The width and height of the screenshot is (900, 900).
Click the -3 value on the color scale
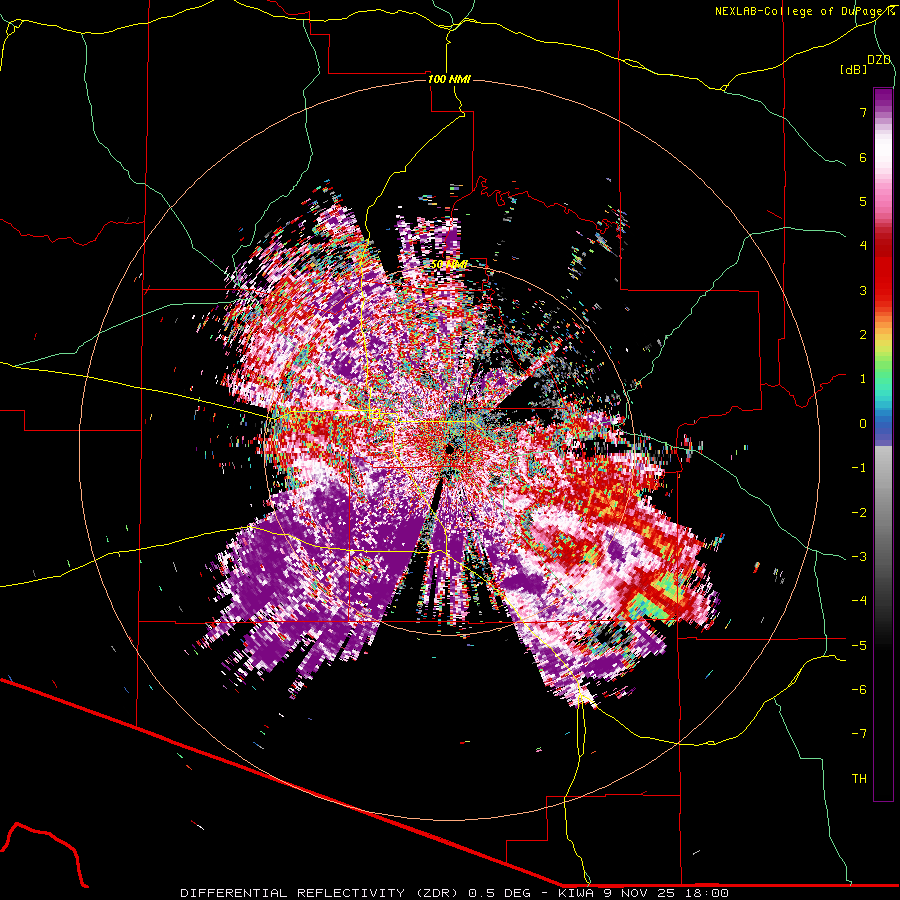[859, 557]
